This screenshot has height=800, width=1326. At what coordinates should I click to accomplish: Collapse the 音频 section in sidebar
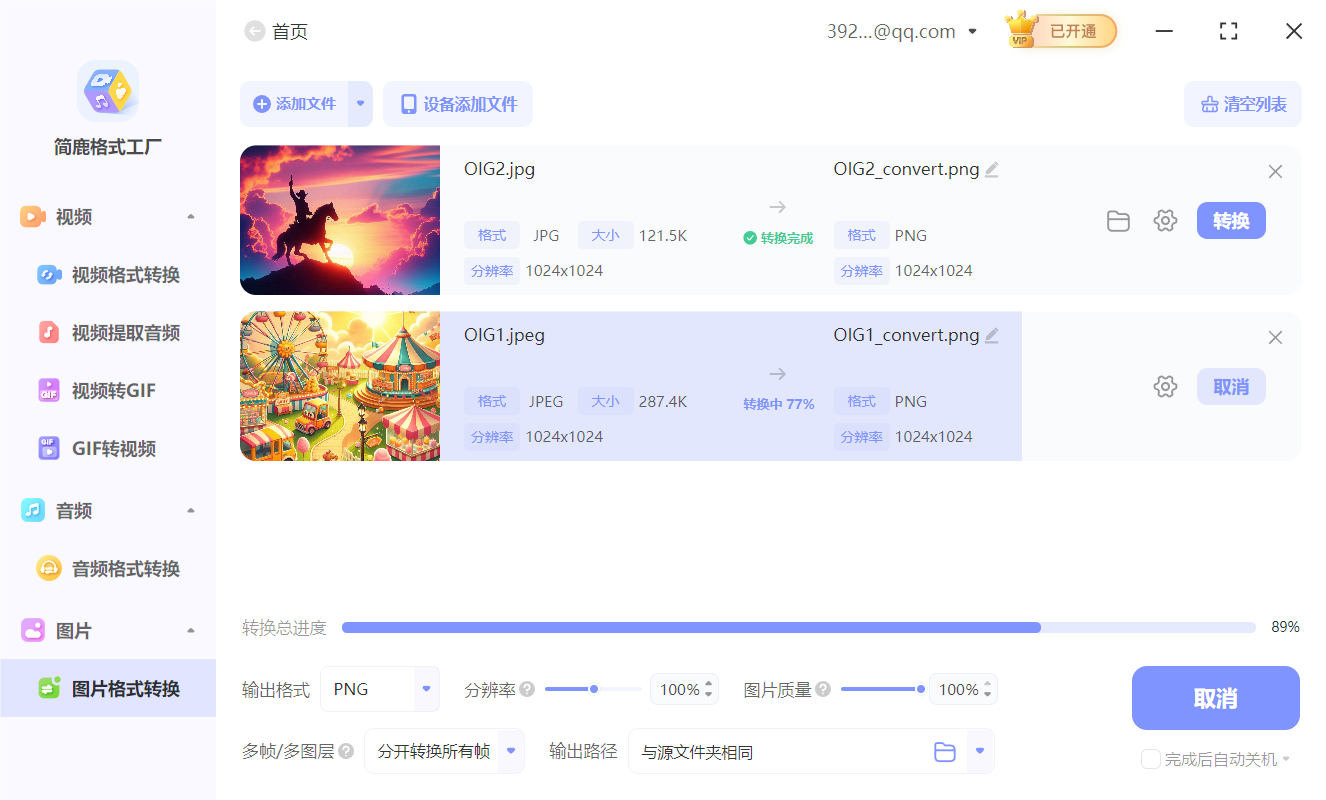click(190, 510)
